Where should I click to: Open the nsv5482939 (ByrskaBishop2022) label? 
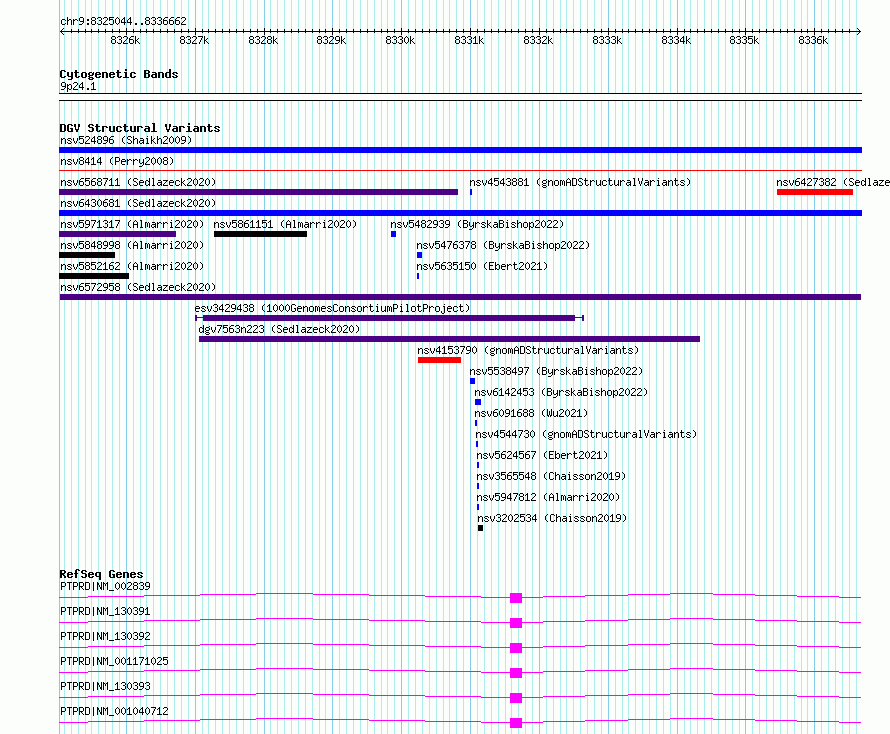coord(477,224)
